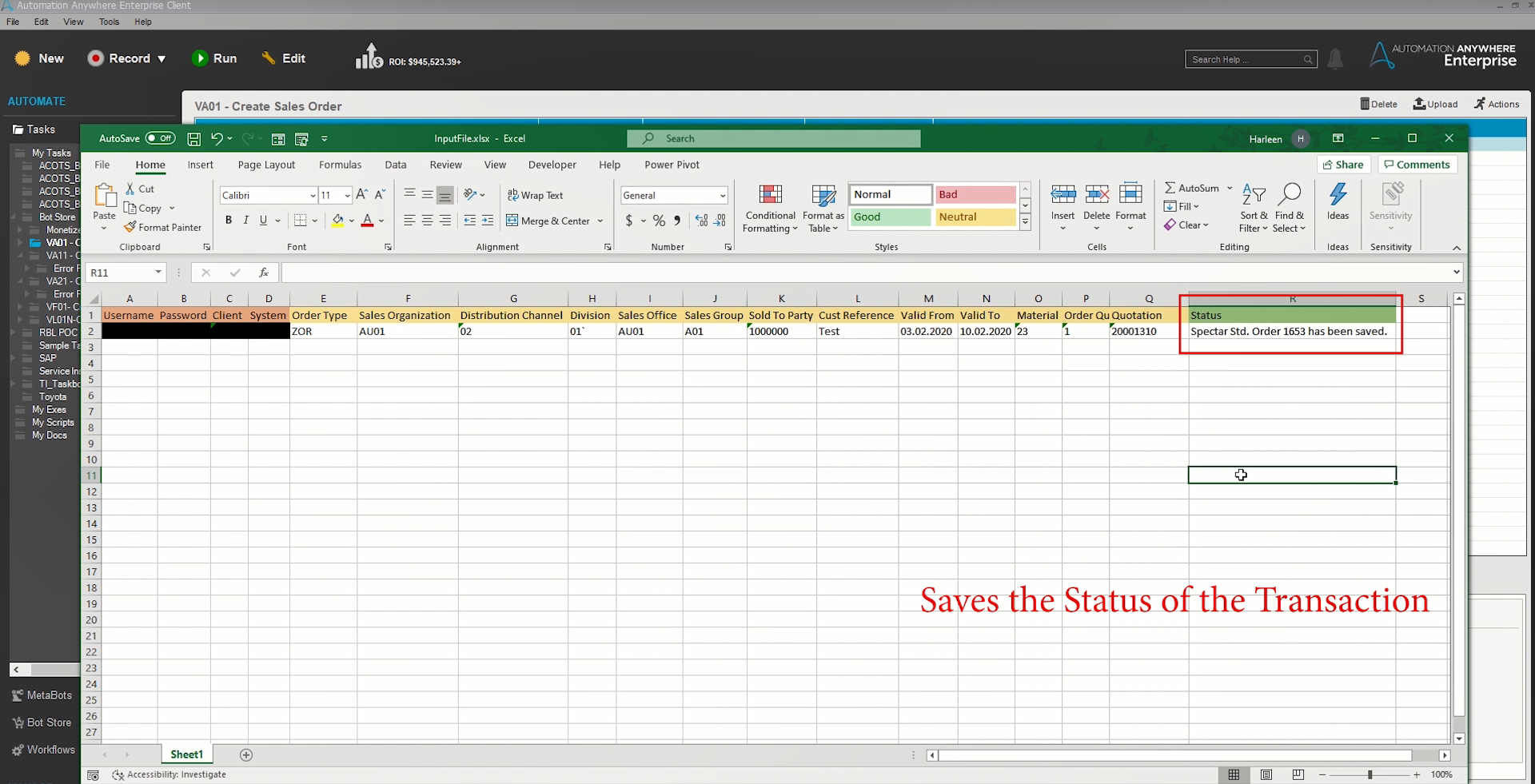Click the Save icon in Excel title bar

point(193,139)
